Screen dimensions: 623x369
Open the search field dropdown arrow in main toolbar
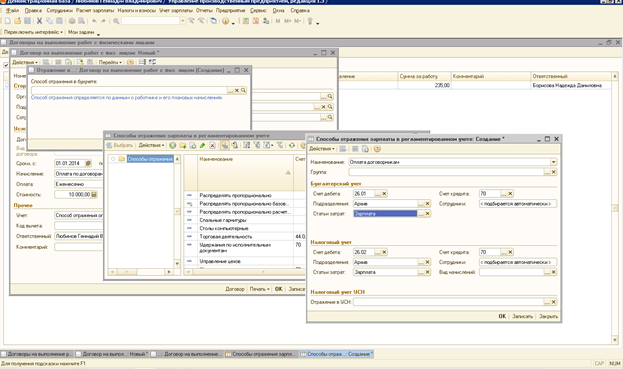pos(182,21)
